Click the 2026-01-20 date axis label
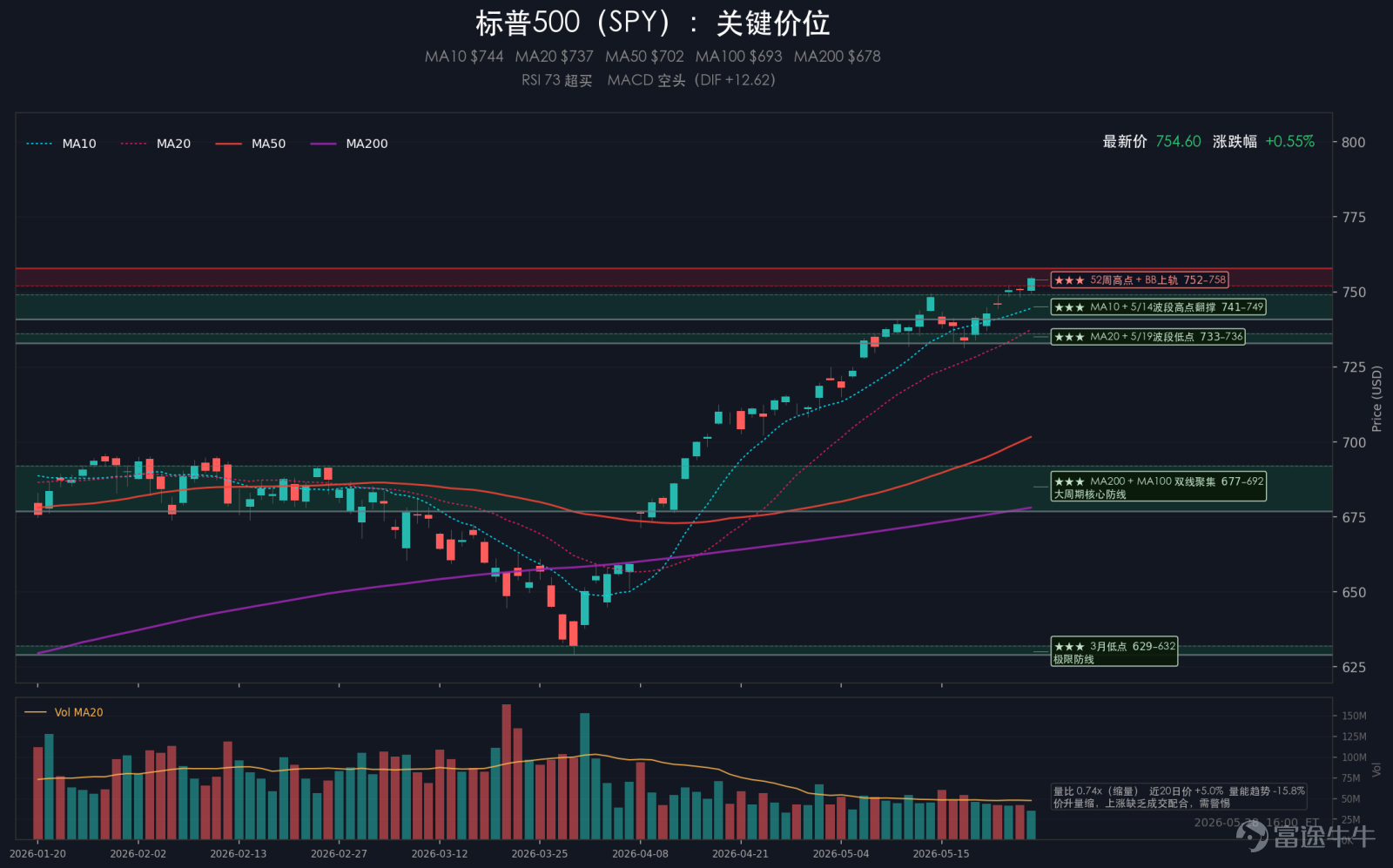 [37, 853]
